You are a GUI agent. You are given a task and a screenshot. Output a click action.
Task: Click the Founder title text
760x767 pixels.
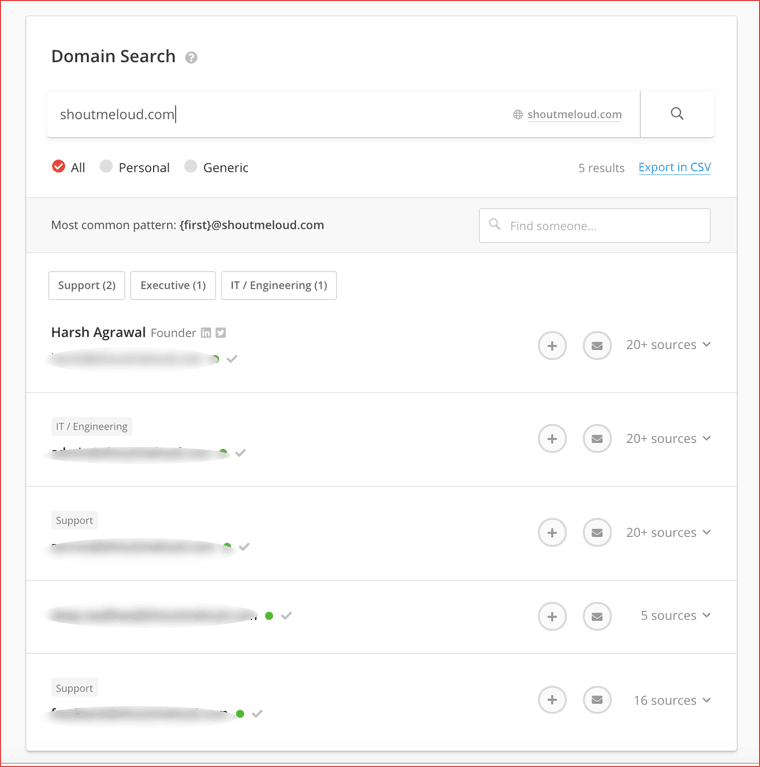[173, 333]
